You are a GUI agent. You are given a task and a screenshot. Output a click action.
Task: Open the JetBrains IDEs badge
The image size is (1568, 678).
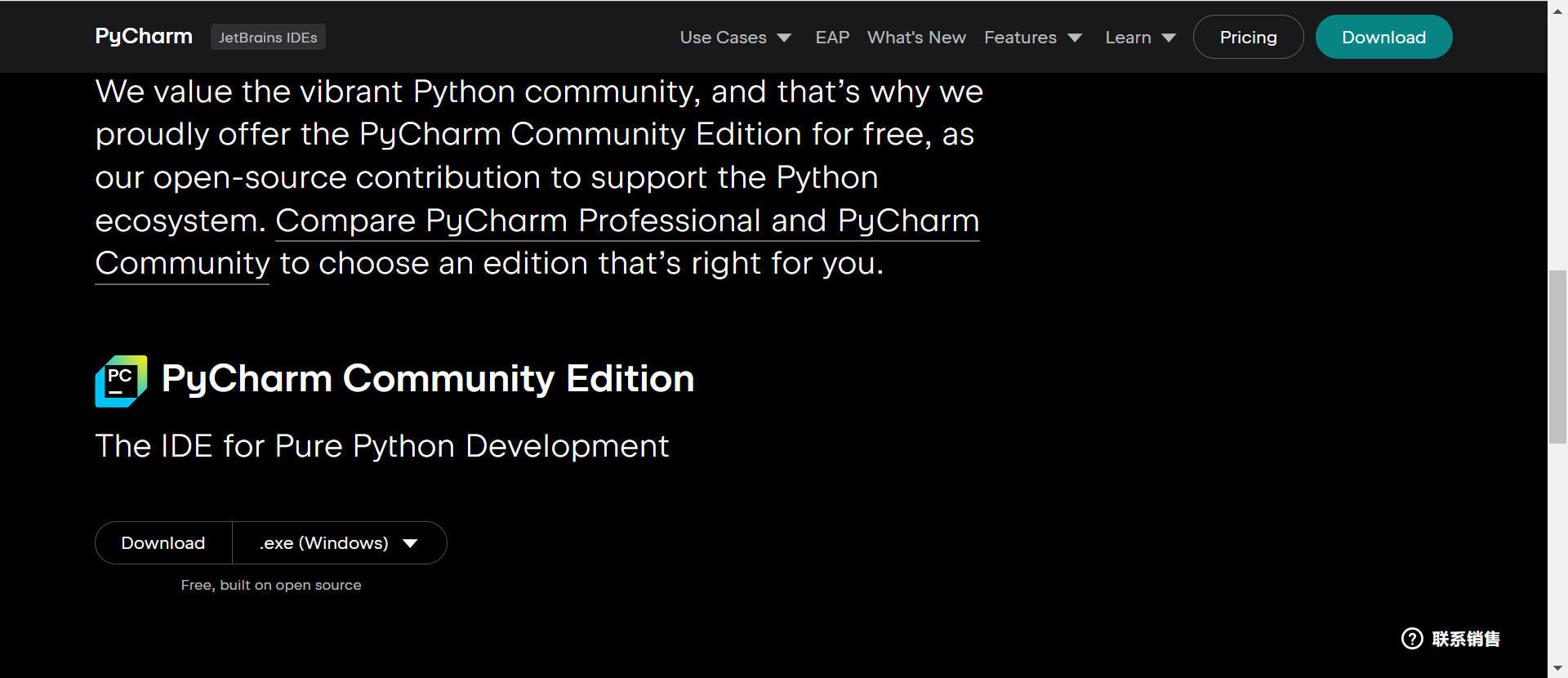[x=268, y=37]
